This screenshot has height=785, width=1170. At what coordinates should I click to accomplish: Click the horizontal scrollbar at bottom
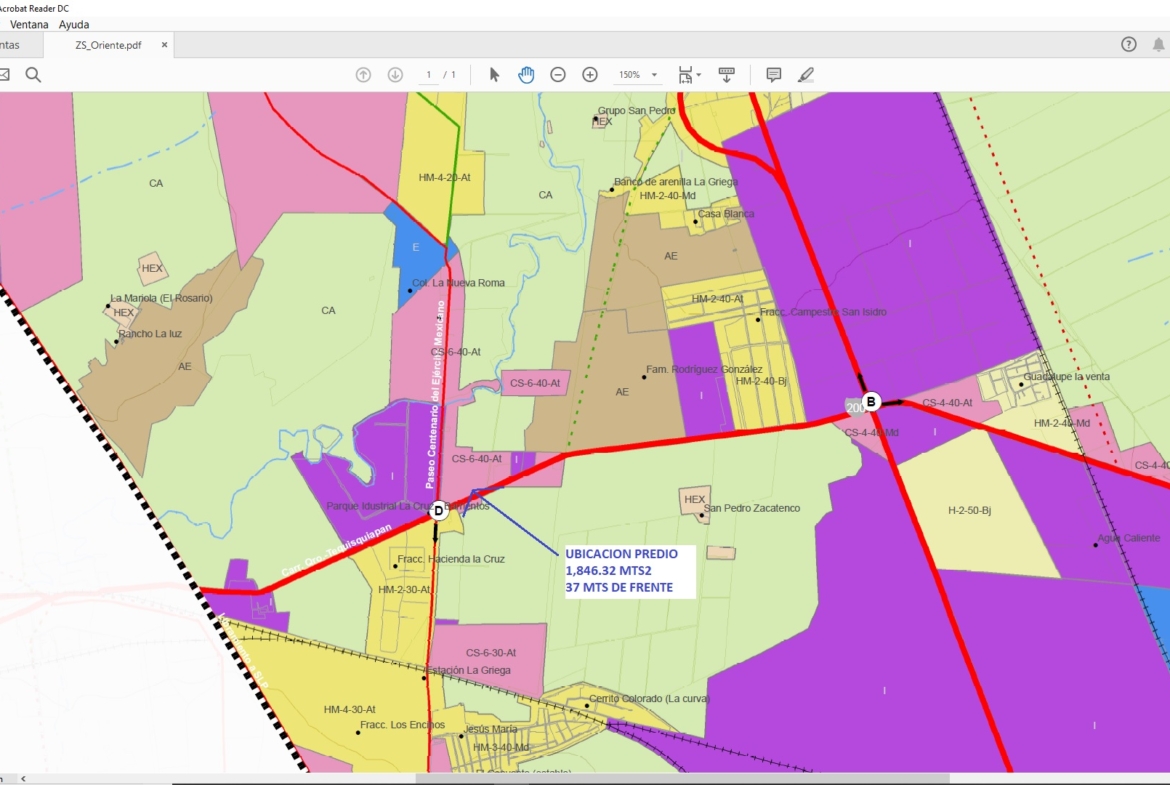tap(682, 778)
